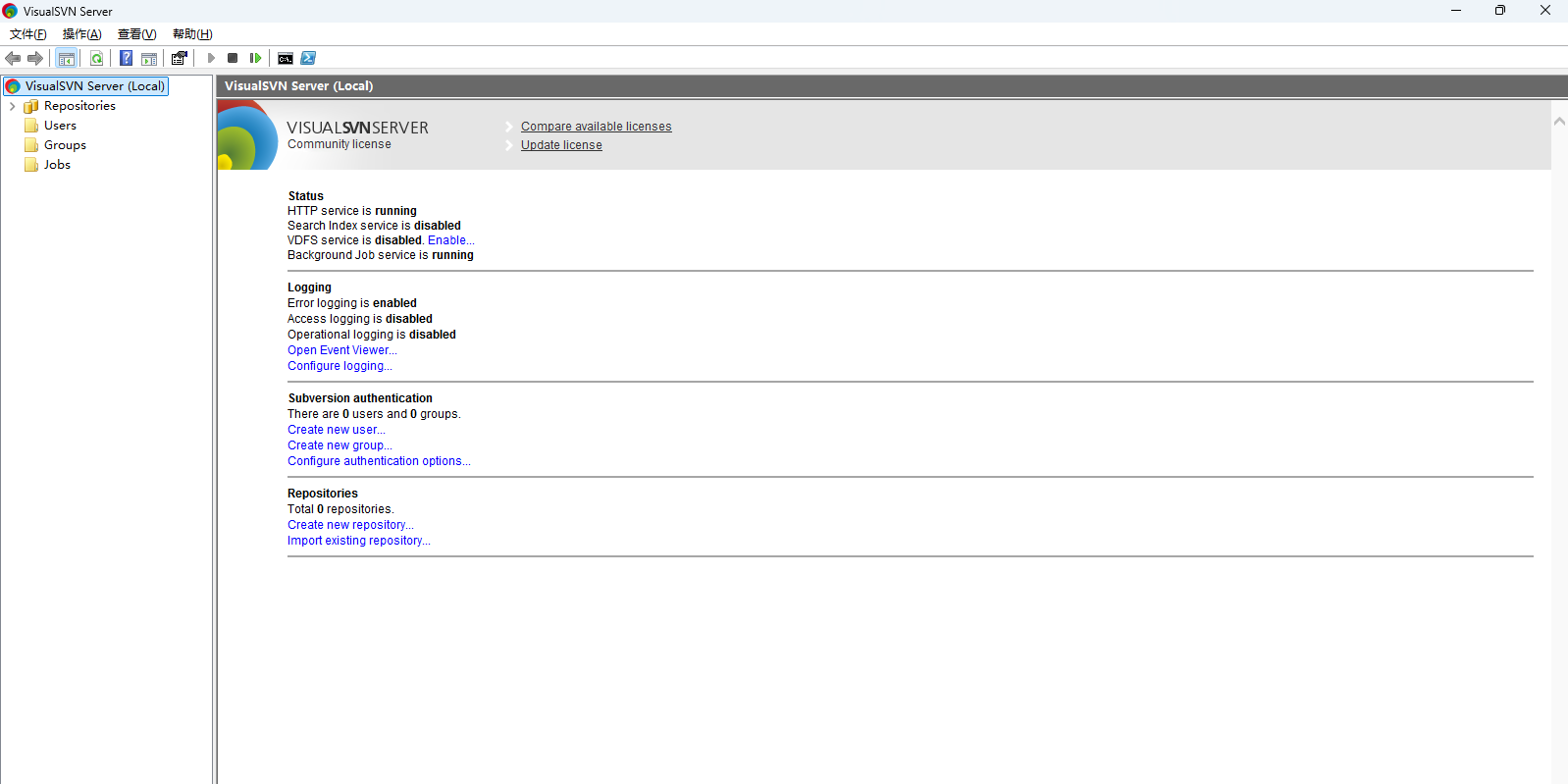Select the VisualSVN Server (Local) tree node
The width and height of the screenshot is (1568, 784).
point(86,86)
